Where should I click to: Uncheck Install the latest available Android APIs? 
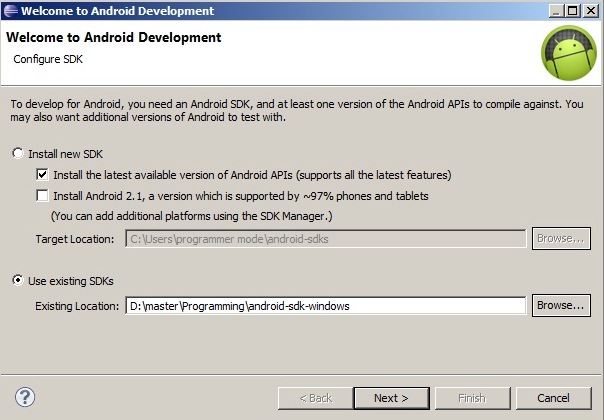pyautogui.click(x=42, y=175)
